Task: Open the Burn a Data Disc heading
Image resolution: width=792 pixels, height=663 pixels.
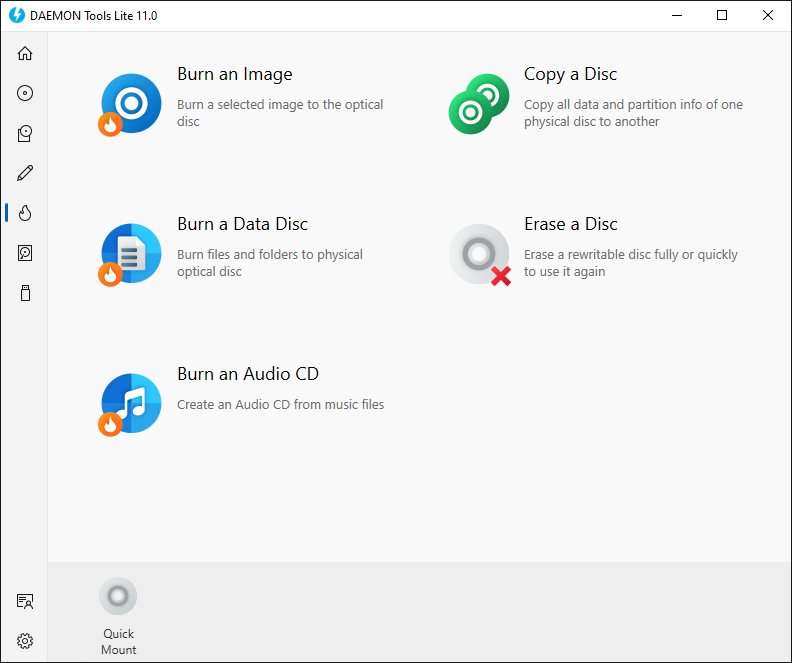Action: click(242, 224)
